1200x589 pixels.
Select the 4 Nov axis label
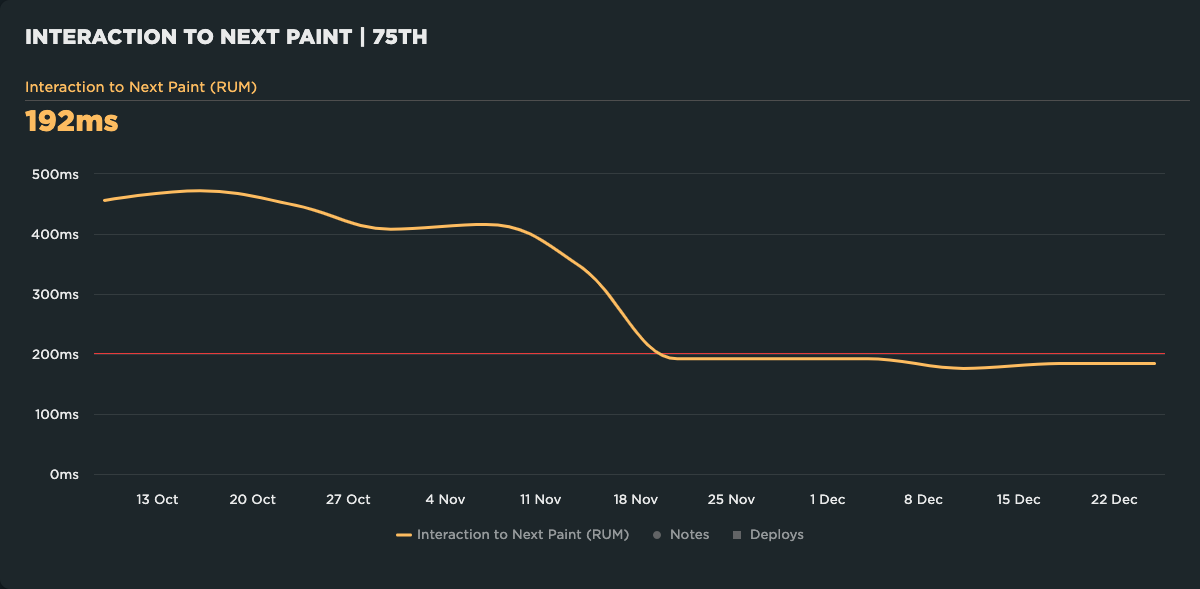[x=445, y=499]
